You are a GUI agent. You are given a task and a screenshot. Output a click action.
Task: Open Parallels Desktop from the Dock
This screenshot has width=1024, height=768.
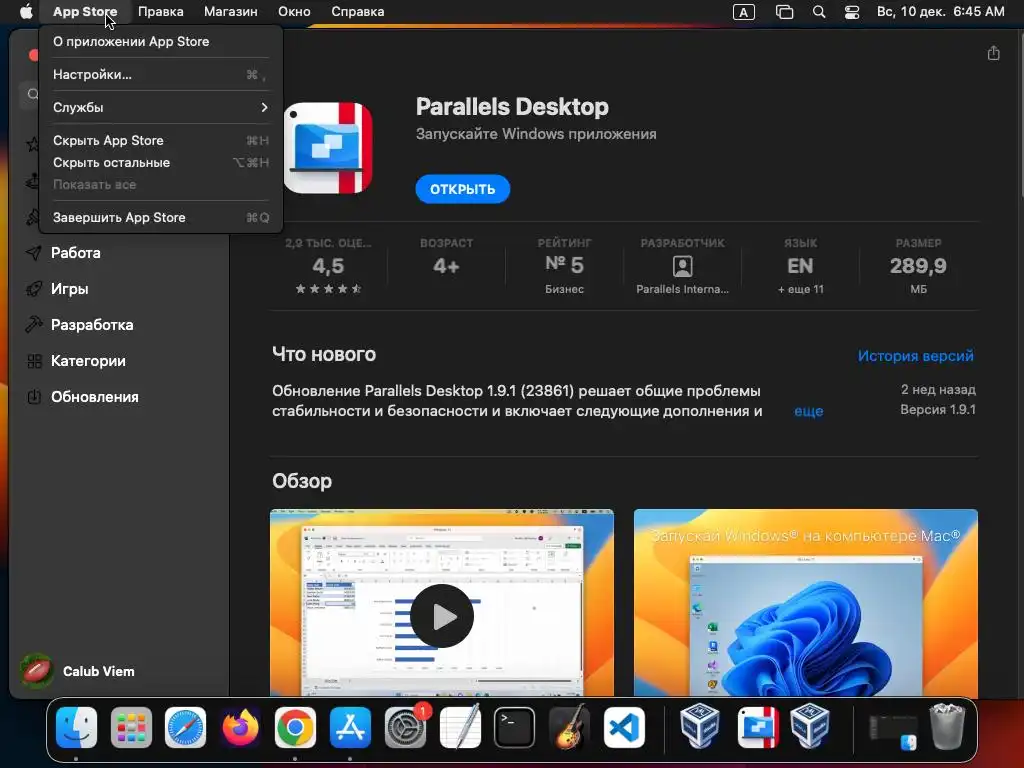[x=758, y=727]
